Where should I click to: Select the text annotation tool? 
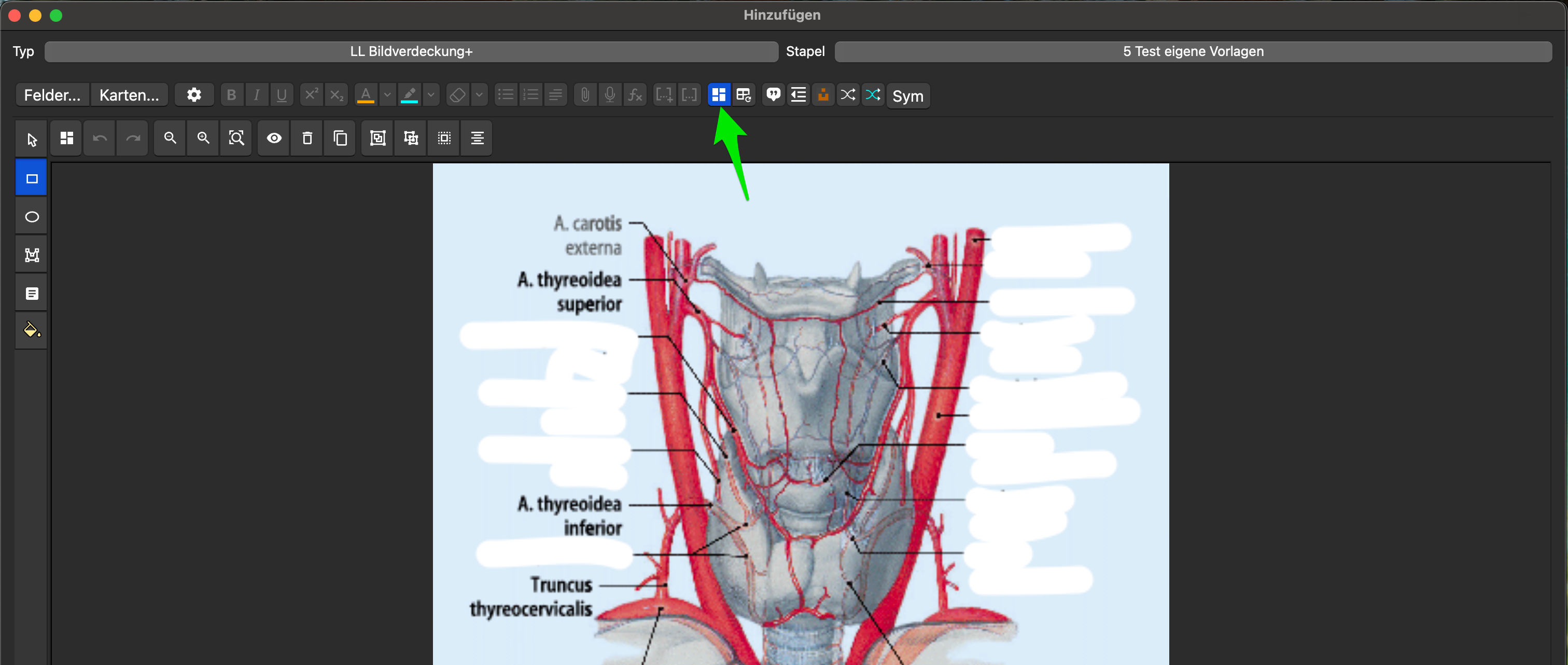point(32,294)
